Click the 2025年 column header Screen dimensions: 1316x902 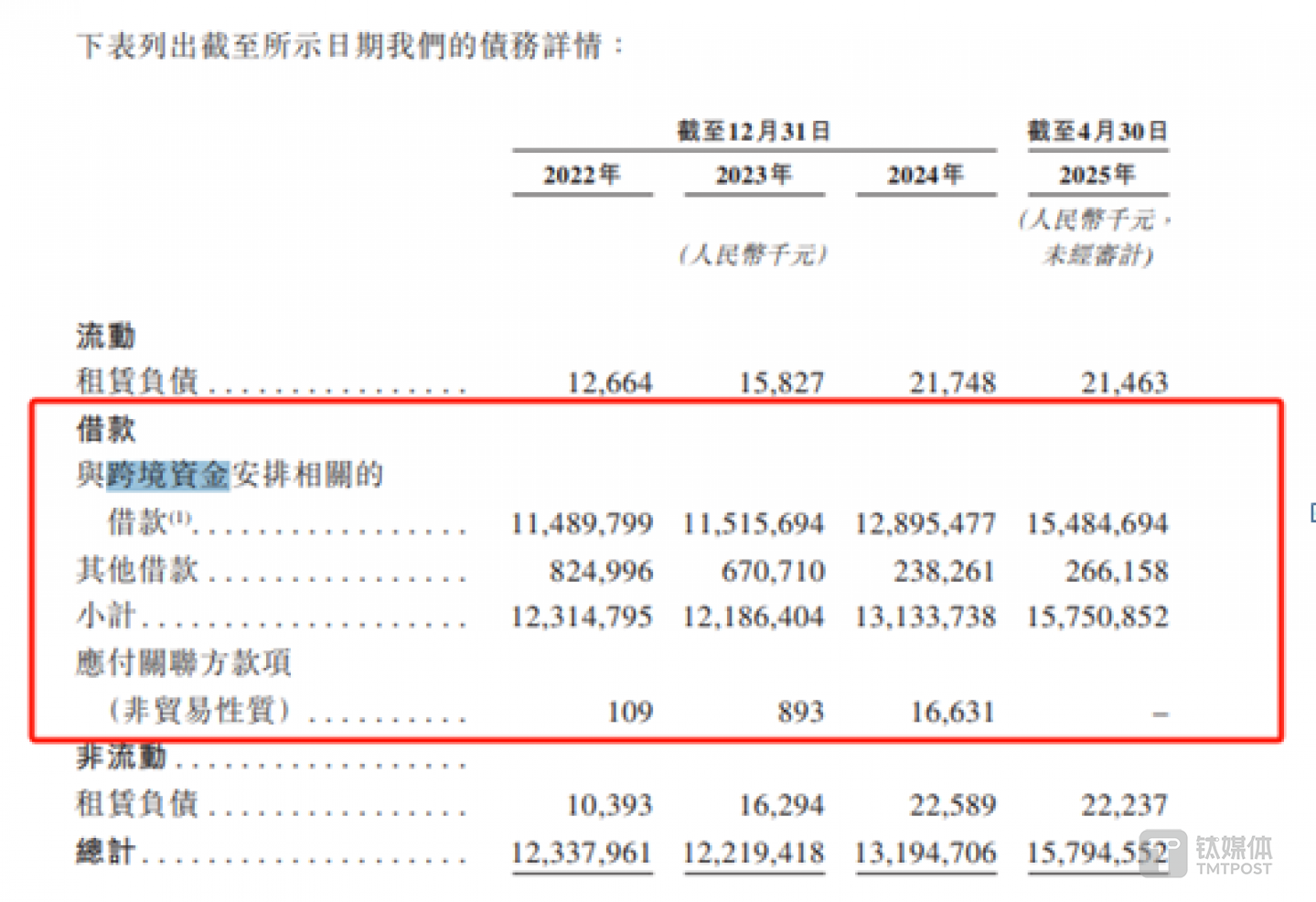click(x=1097, y=174)
